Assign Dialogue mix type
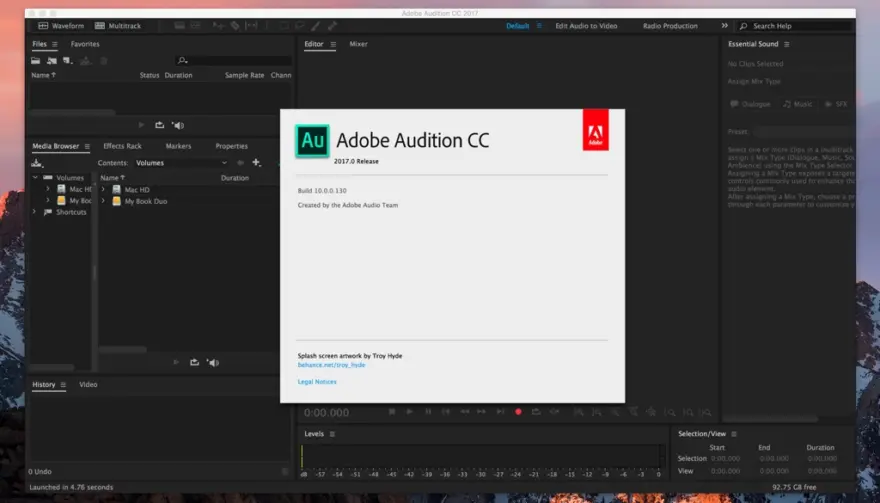The height and width of the screenshot is (503, 880). [750, 104]
